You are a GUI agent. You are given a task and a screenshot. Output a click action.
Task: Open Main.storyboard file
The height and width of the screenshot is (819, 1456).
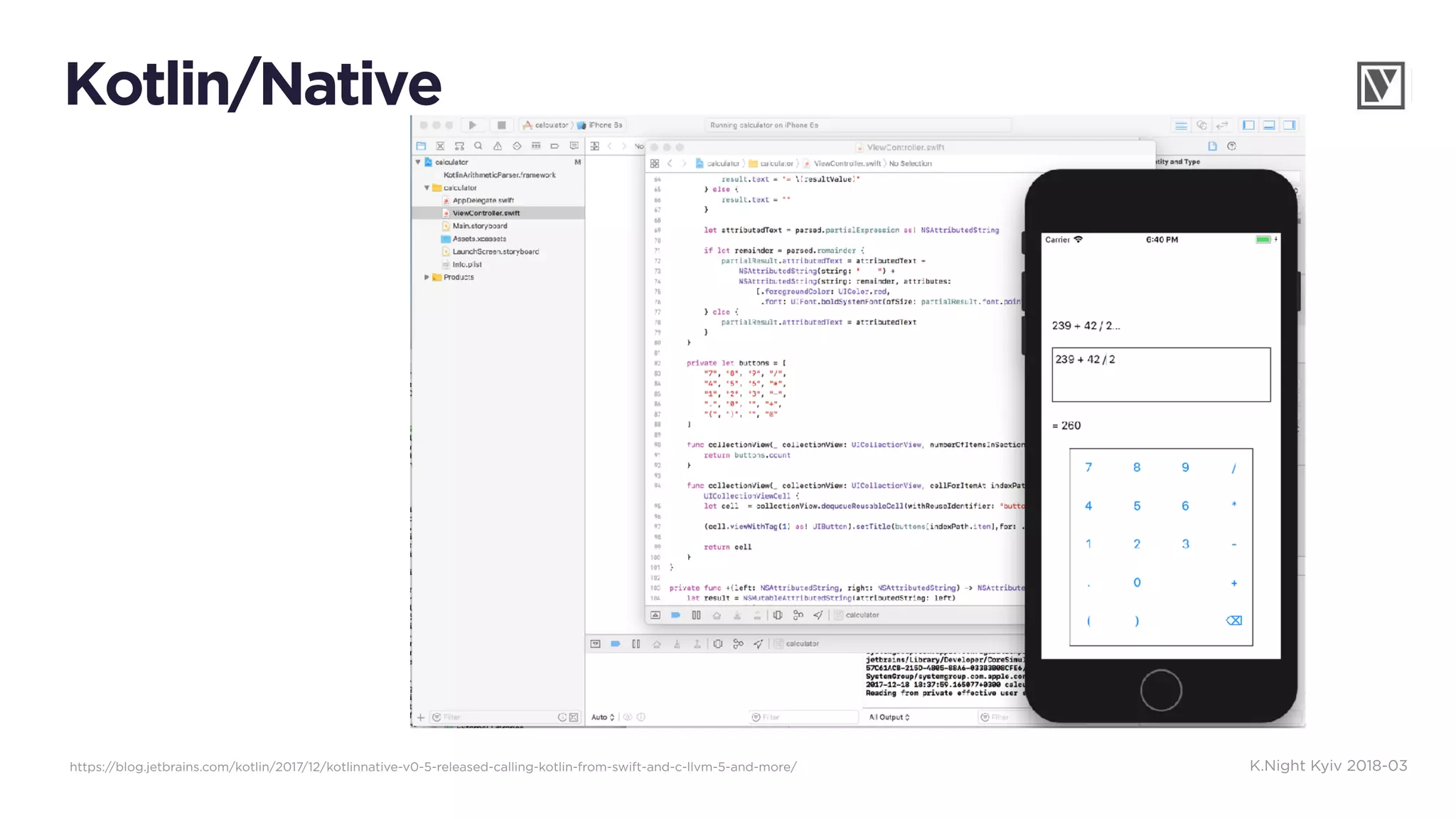point(474,226)
